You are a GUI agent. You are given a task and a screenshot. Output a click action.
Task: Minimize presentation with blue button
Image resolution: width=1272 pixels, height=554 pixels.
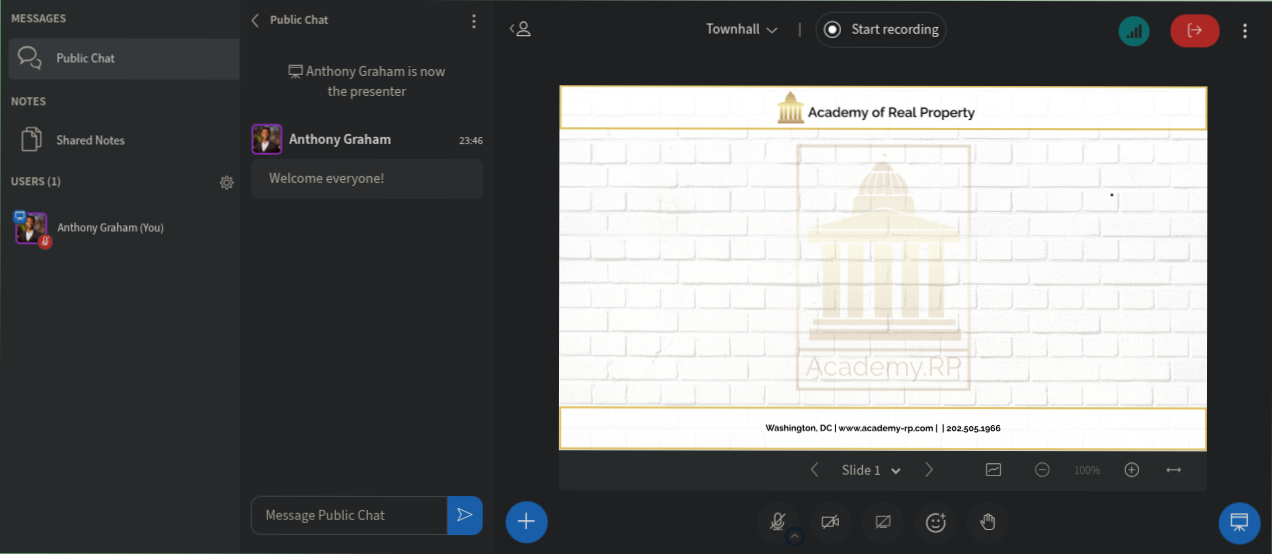click(x=1239, y=521)
